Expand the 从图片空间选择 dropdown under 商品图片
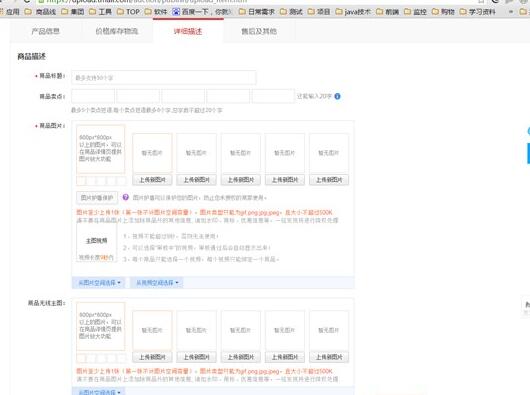 (100, 282)
